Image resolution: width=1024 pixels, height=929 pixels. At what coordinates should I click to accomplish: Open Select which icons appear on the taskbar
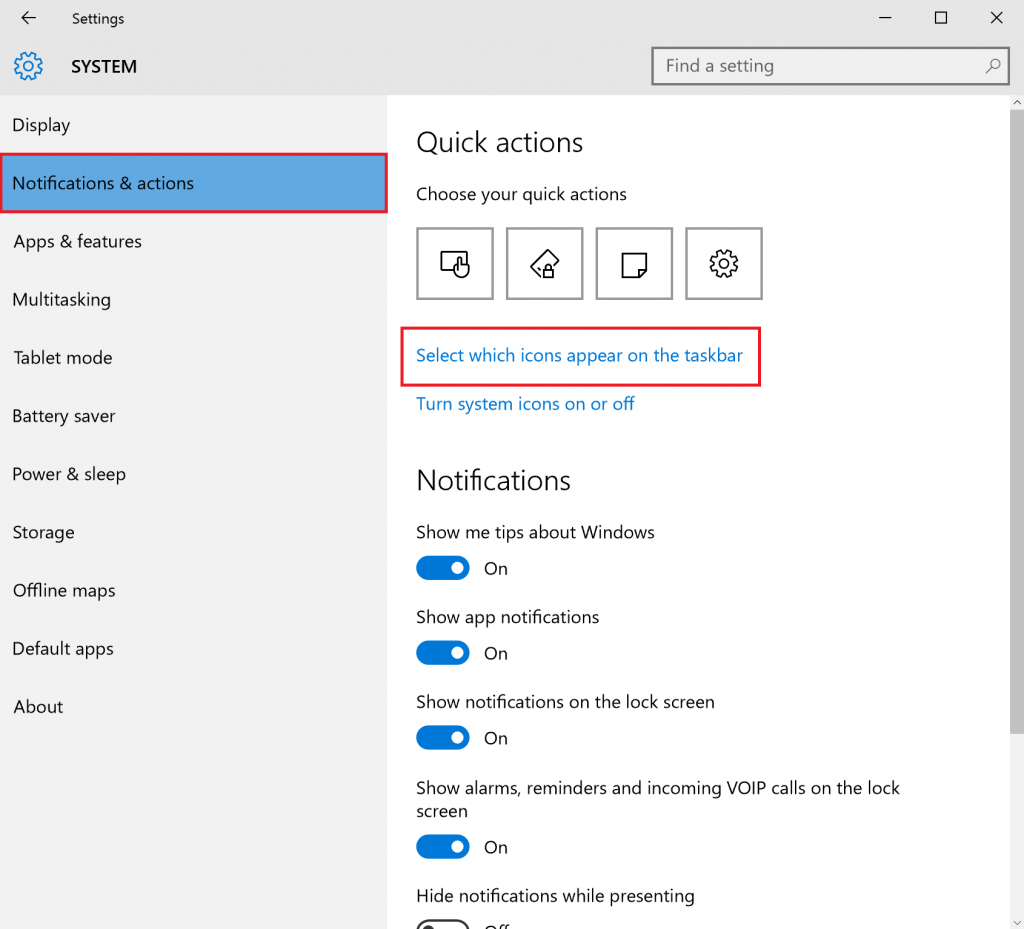point(579,355)
